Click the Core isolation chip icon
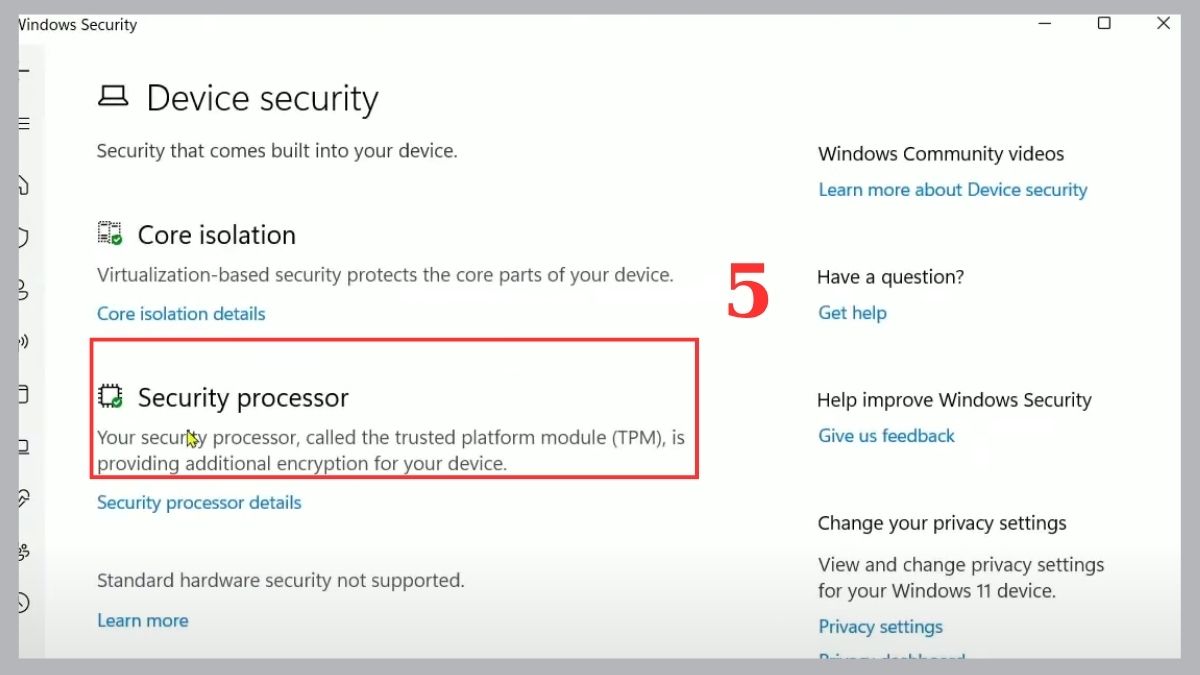The width and height of the screenshot is (1200, 675). (110, 234)
